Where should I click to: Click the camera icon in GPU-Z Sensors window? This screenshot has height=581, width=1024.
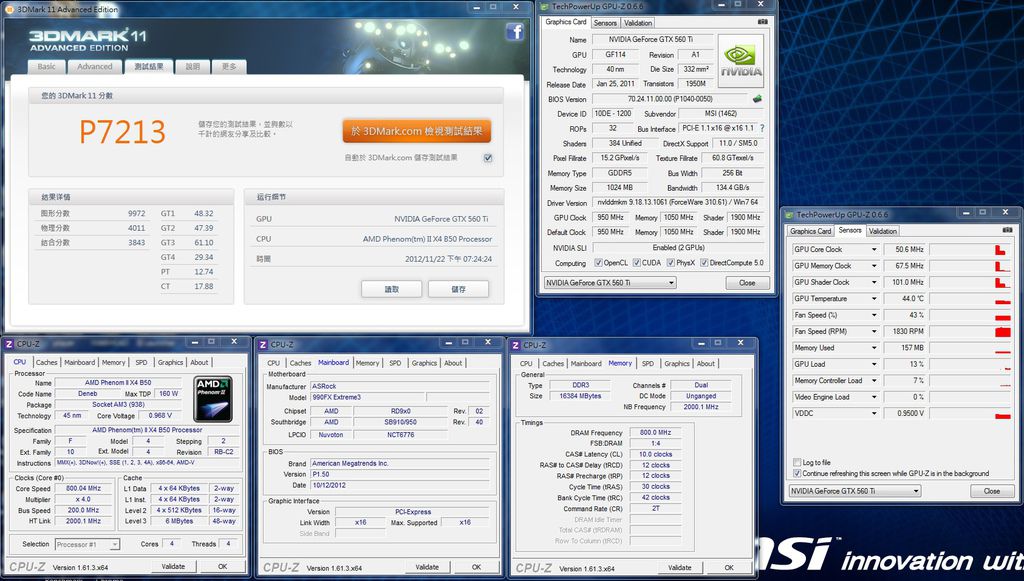[x=1007, y=230]
